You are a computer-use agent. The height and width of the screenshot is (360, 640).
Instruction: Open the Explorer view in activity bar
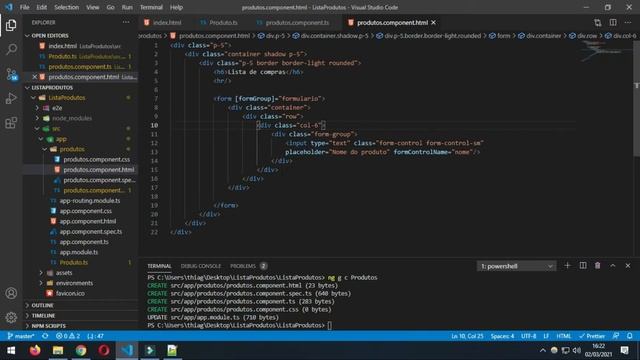pyautogui.click(x=11, y=25)
